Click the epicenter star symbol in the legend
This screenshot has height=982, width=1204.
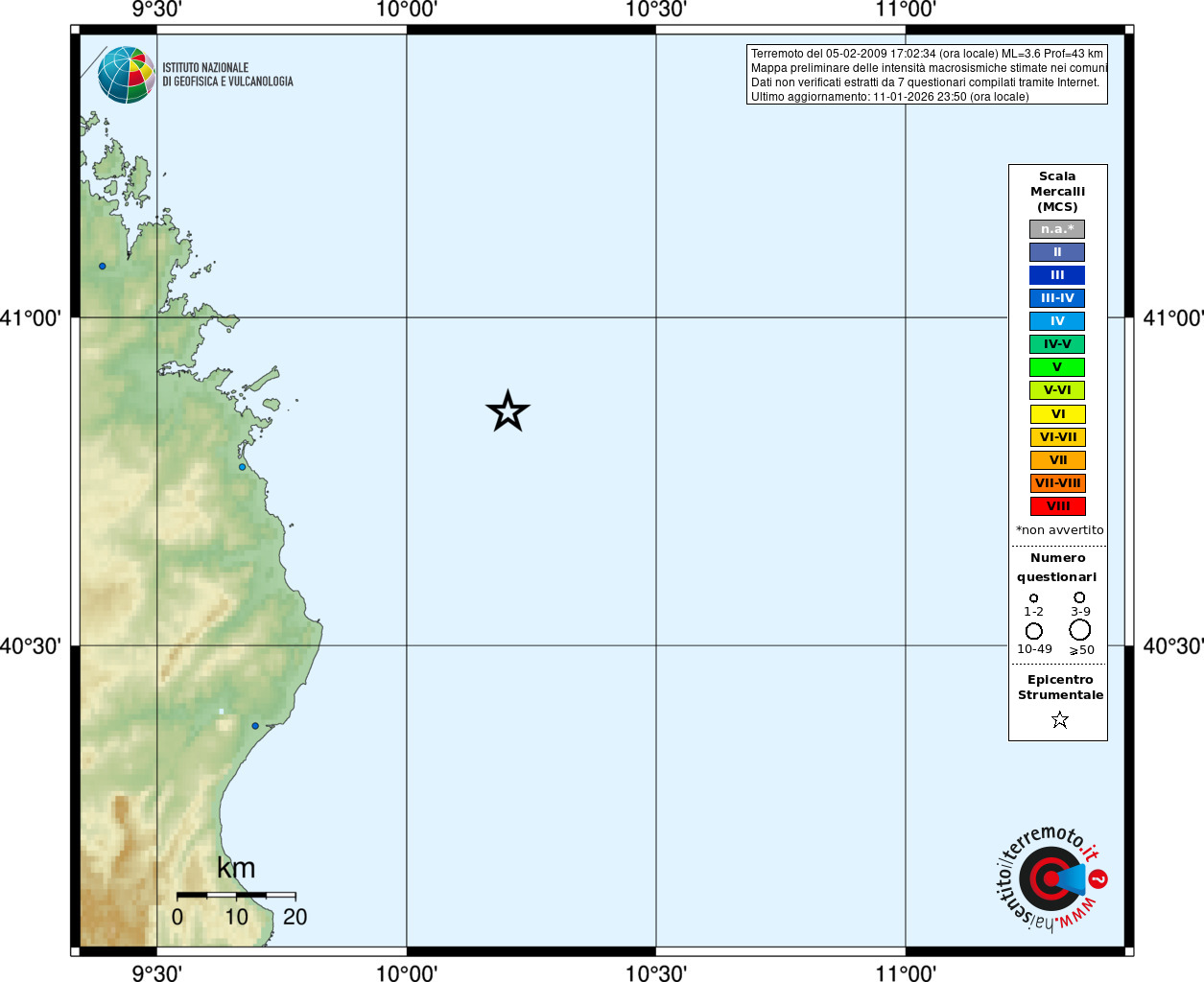tap(1059, 719)
